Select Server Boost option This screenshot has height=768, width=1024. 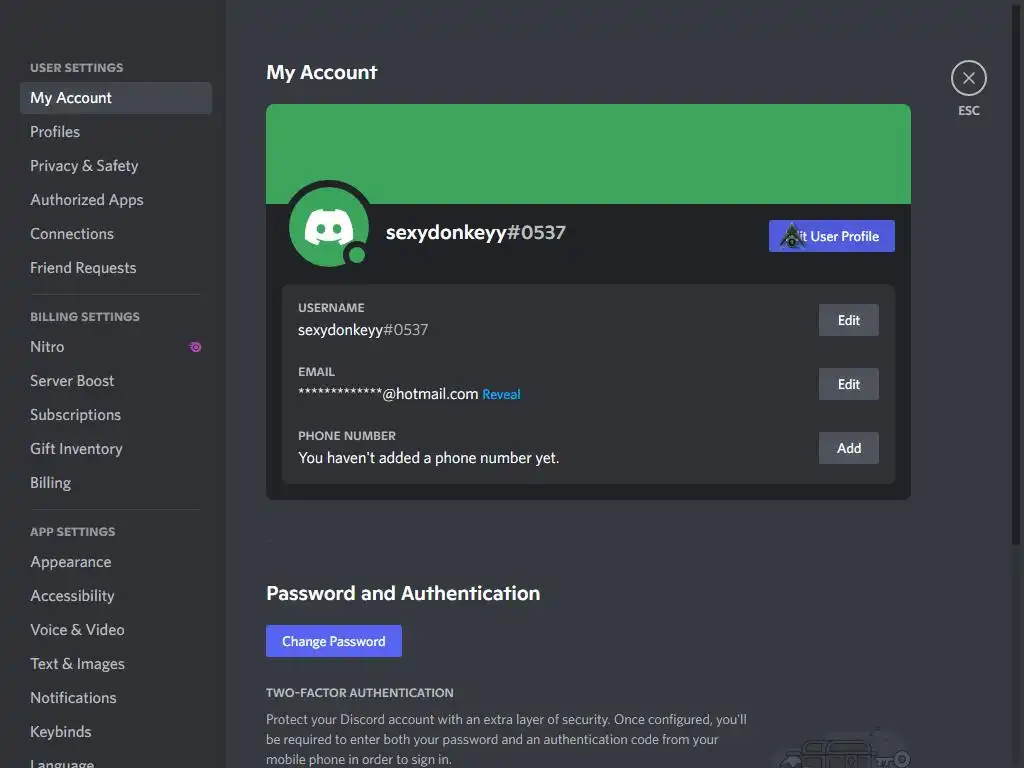tap(116, 381)
